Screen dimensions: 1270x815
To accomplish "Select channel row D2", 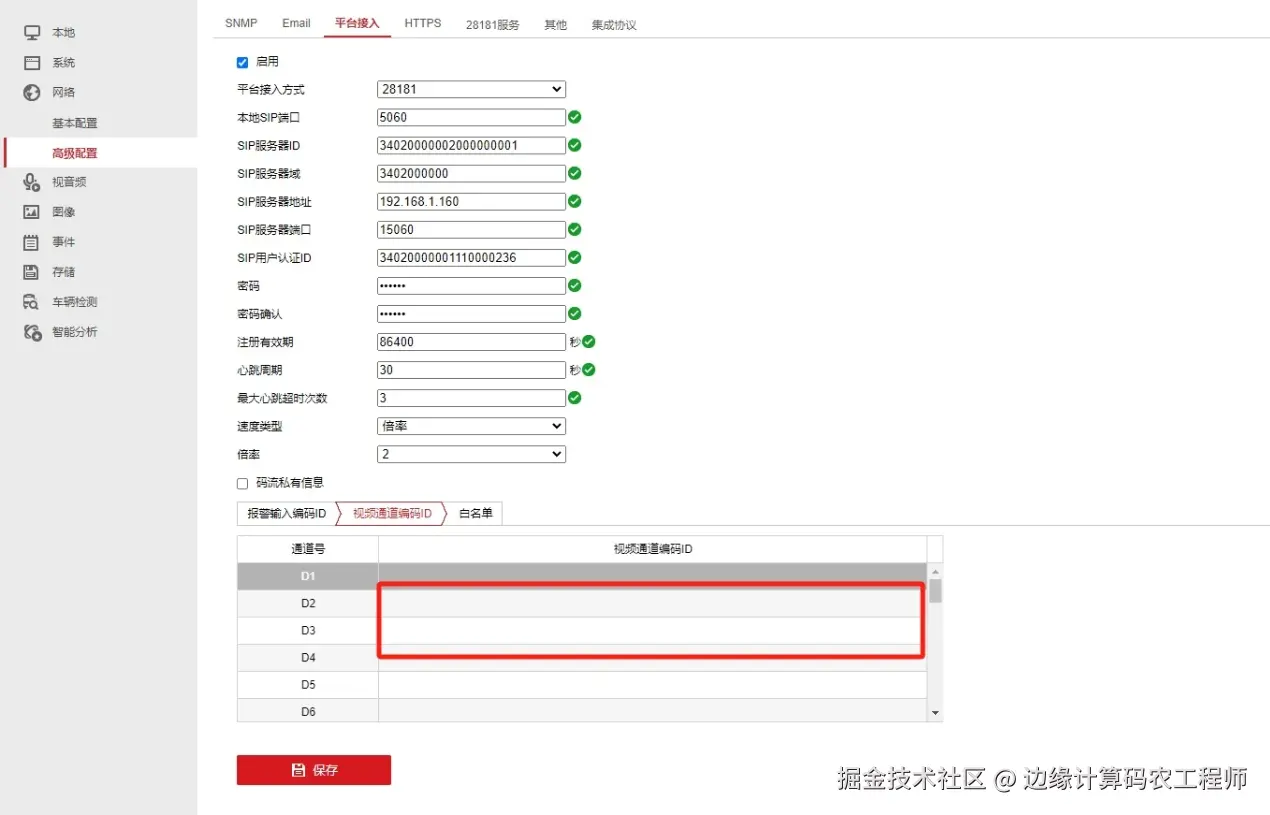I will (x=582, y=603).
